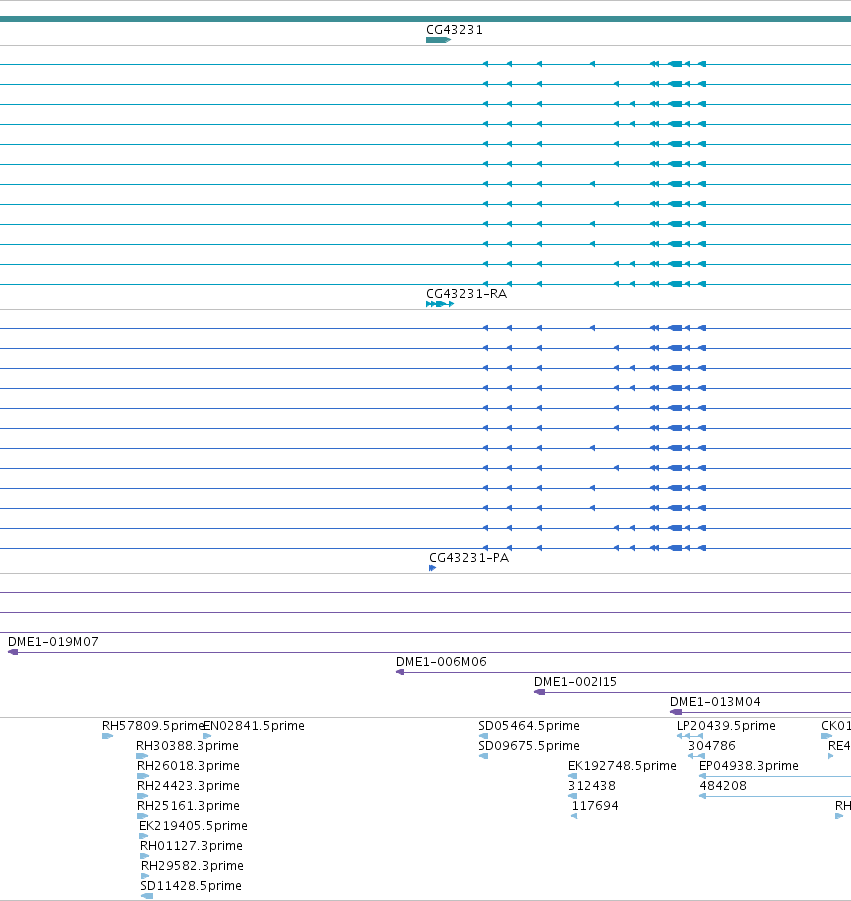Select the arrow glyph under SD09675.5prime

click(483, 756)
